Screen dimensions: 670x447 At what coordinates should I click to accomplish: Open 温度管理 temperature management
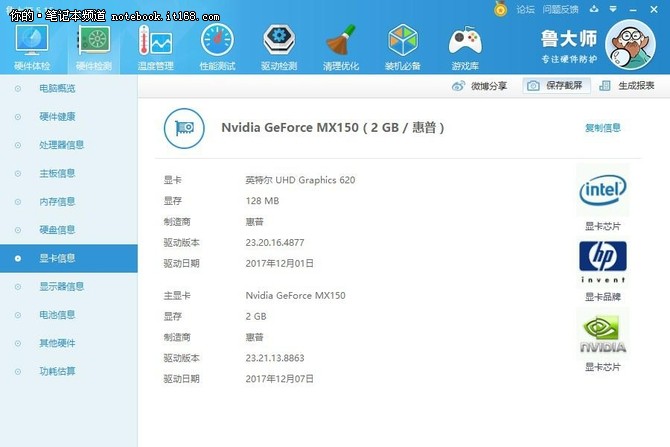(155, 47)
